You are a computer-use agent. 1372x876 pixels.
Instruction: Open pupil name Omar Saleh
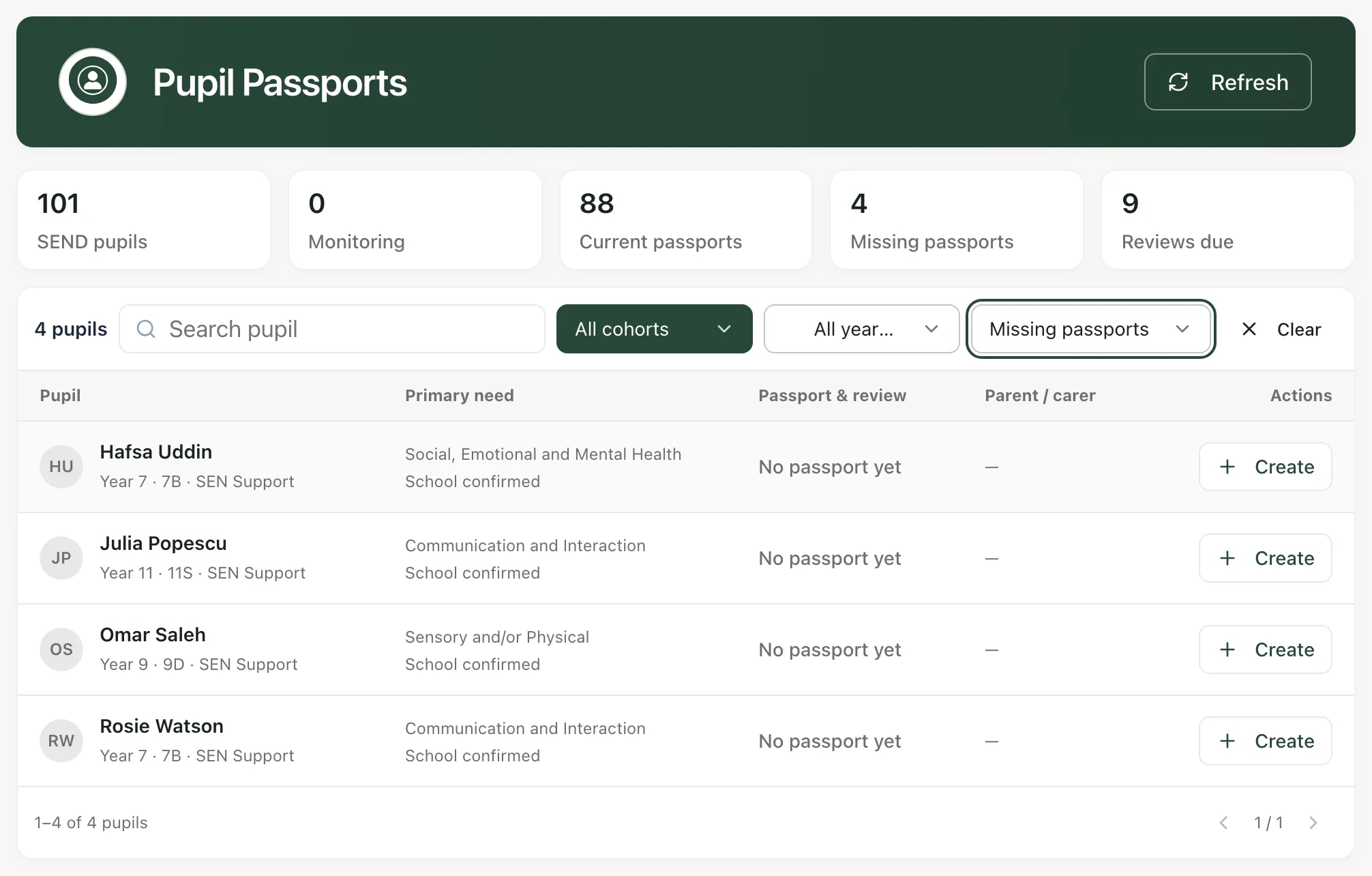pyautogui.click(x=153, y=634)
